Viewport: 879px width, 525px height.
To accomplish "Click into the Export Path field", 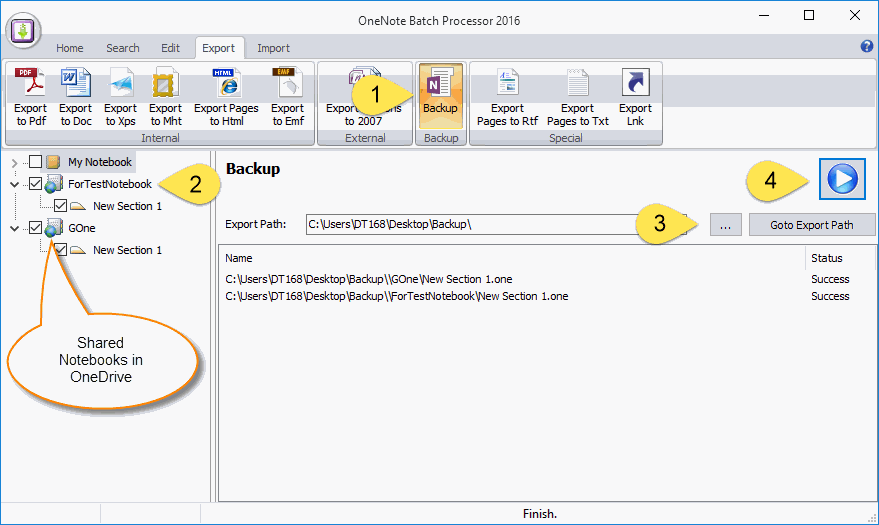I will 496,224.
